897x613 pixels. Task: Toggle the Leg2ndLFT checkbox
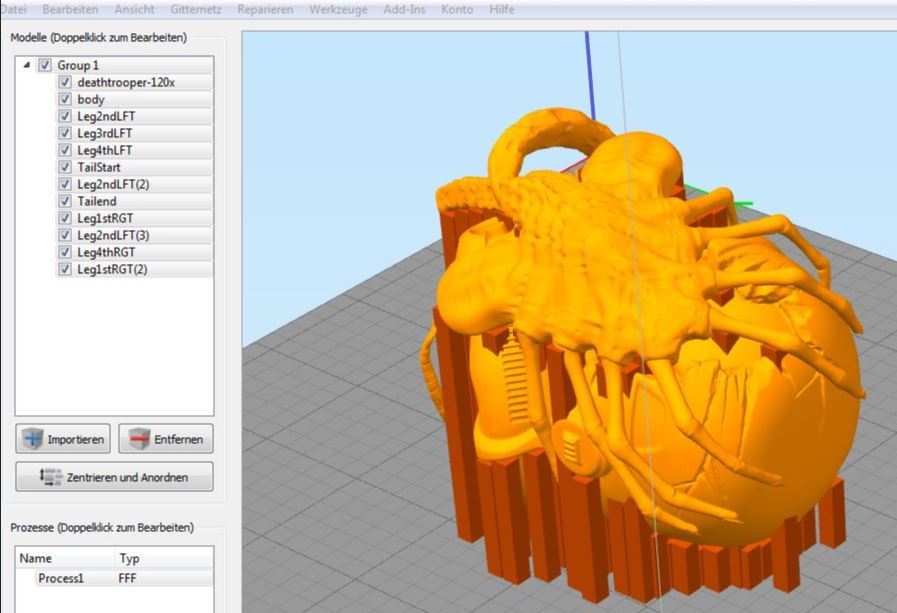tap(65, 116)
